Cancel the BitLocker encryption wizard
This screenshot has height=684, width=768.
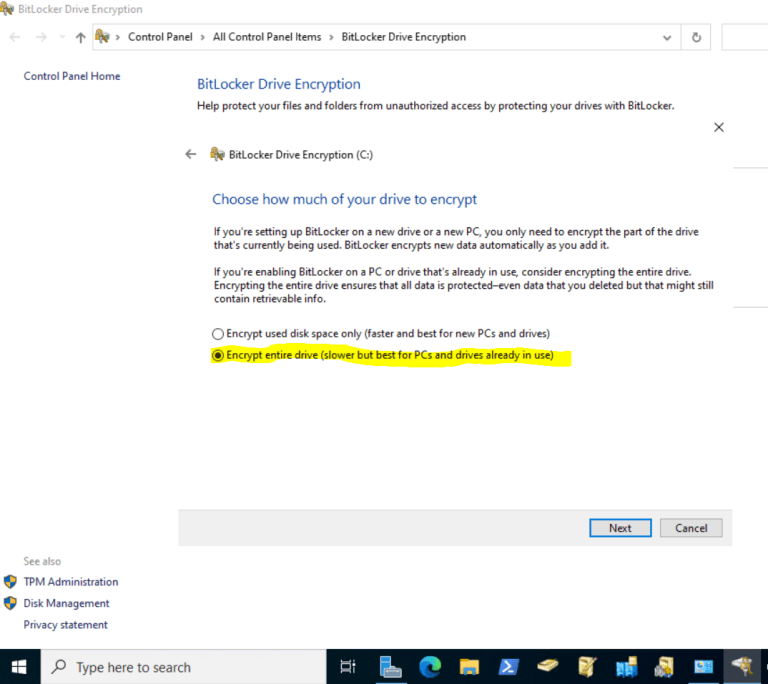(691, 528)
